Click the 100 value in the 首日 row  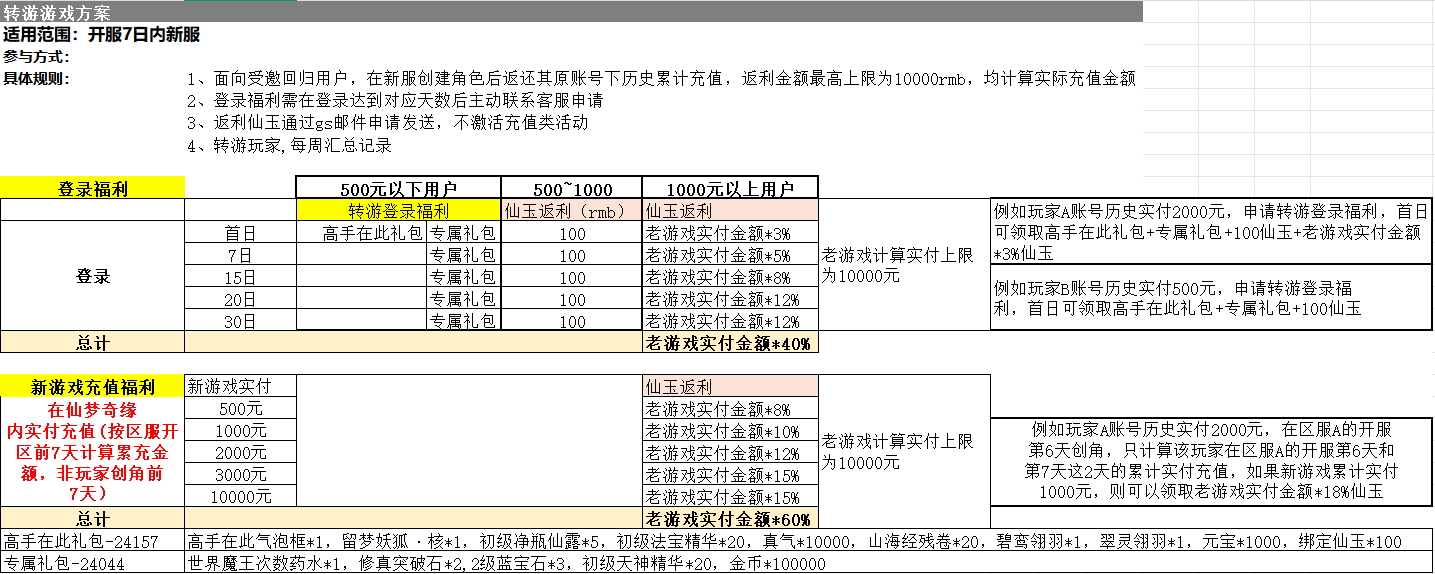pos(572,233)
